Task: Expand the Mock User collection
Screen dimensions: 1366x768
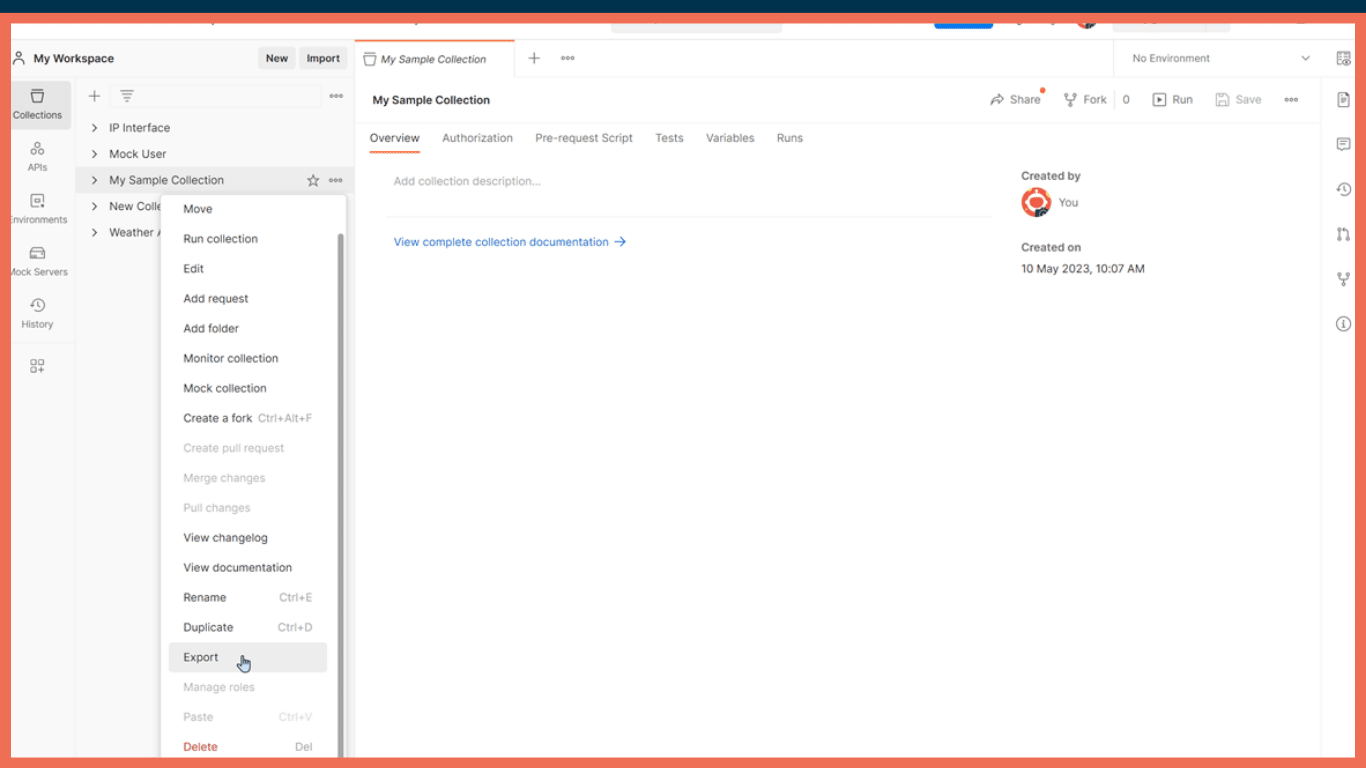Action: tap(94, 154)
